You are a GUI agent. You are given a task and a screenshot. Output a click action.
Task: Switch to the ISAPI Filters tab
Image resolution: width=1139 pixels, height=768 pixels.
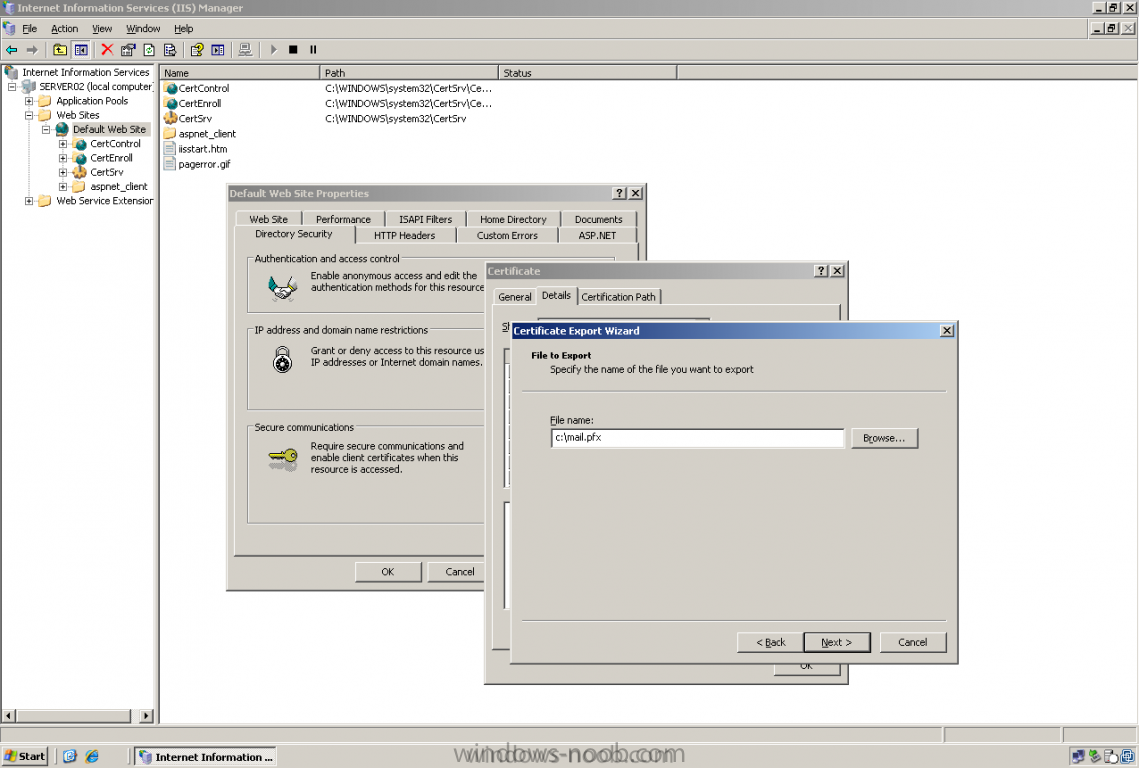425,219
